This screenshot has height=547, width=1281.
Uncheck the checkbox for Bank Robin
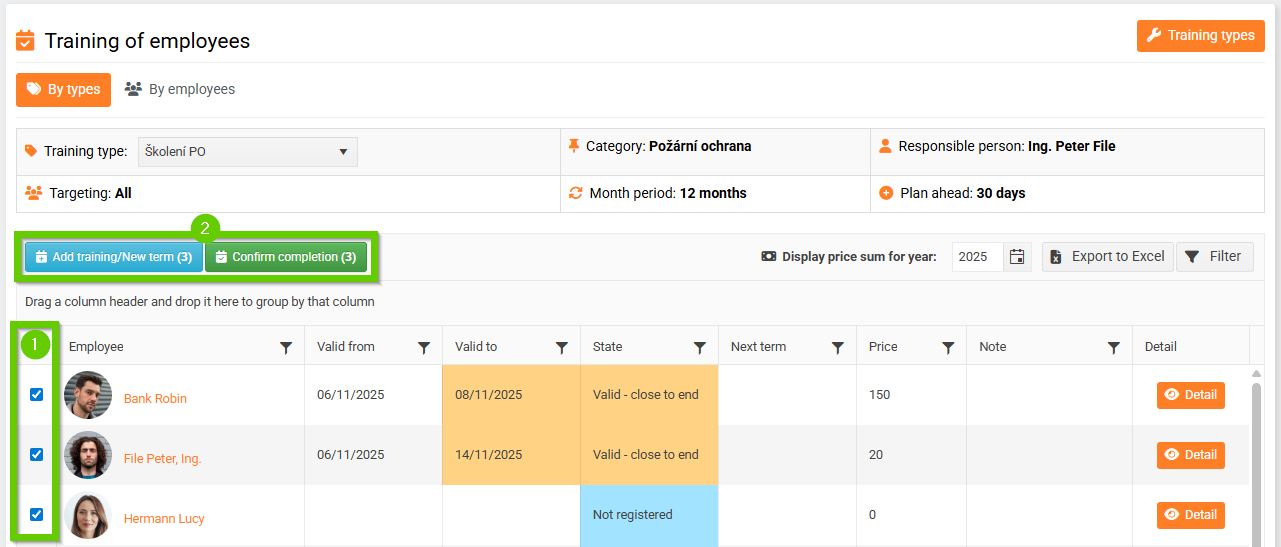37,394
